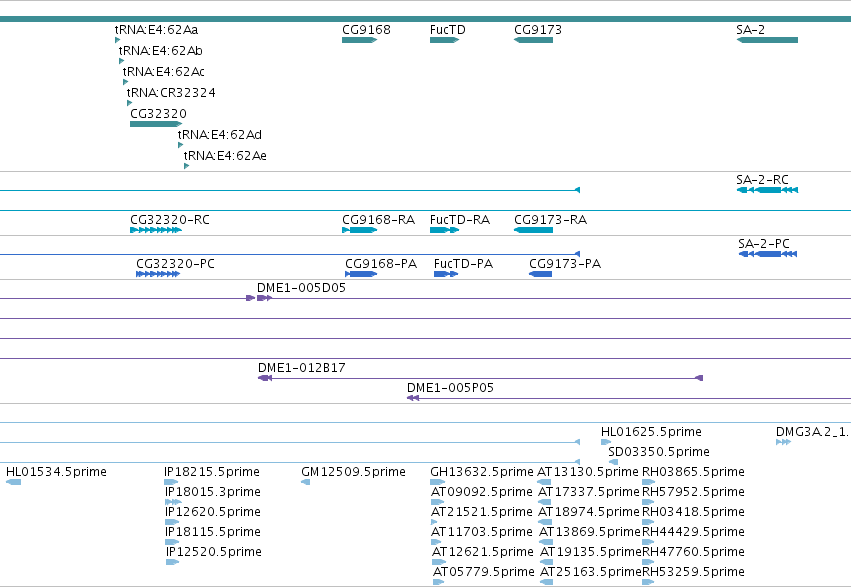Click the GH13632.5prime EST

tap(437, 482)
